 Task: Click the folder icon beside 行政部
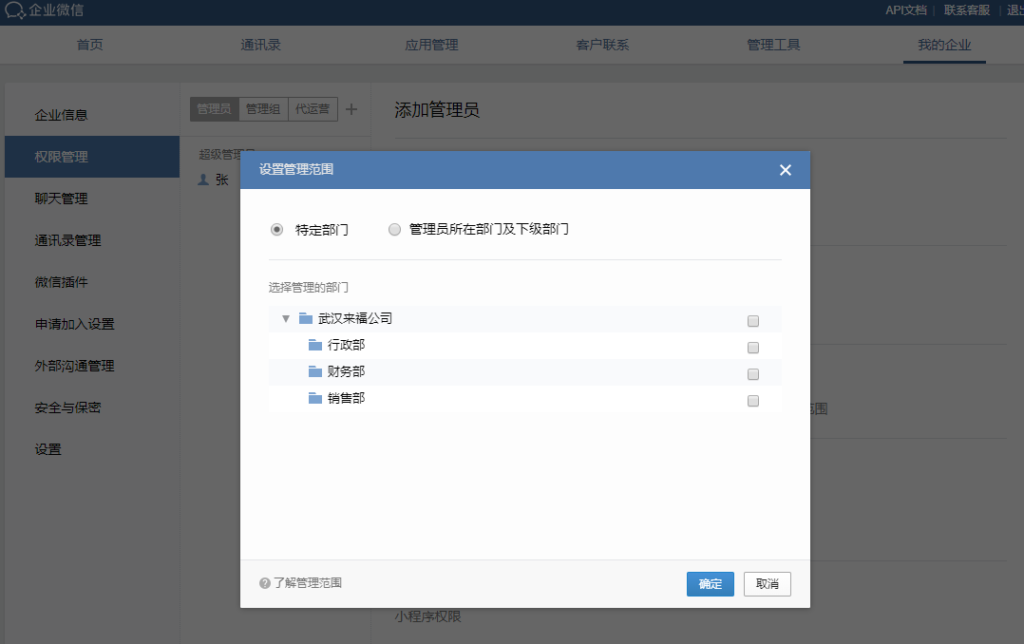click(315, 347)
